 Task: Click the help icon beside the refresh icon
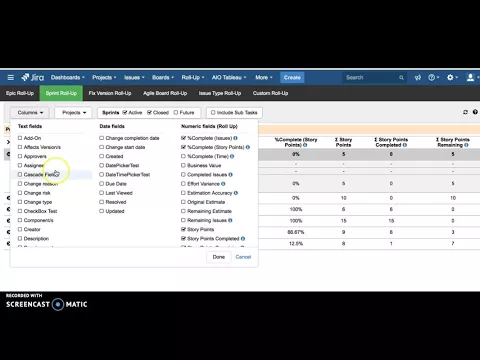coord(475,112)
